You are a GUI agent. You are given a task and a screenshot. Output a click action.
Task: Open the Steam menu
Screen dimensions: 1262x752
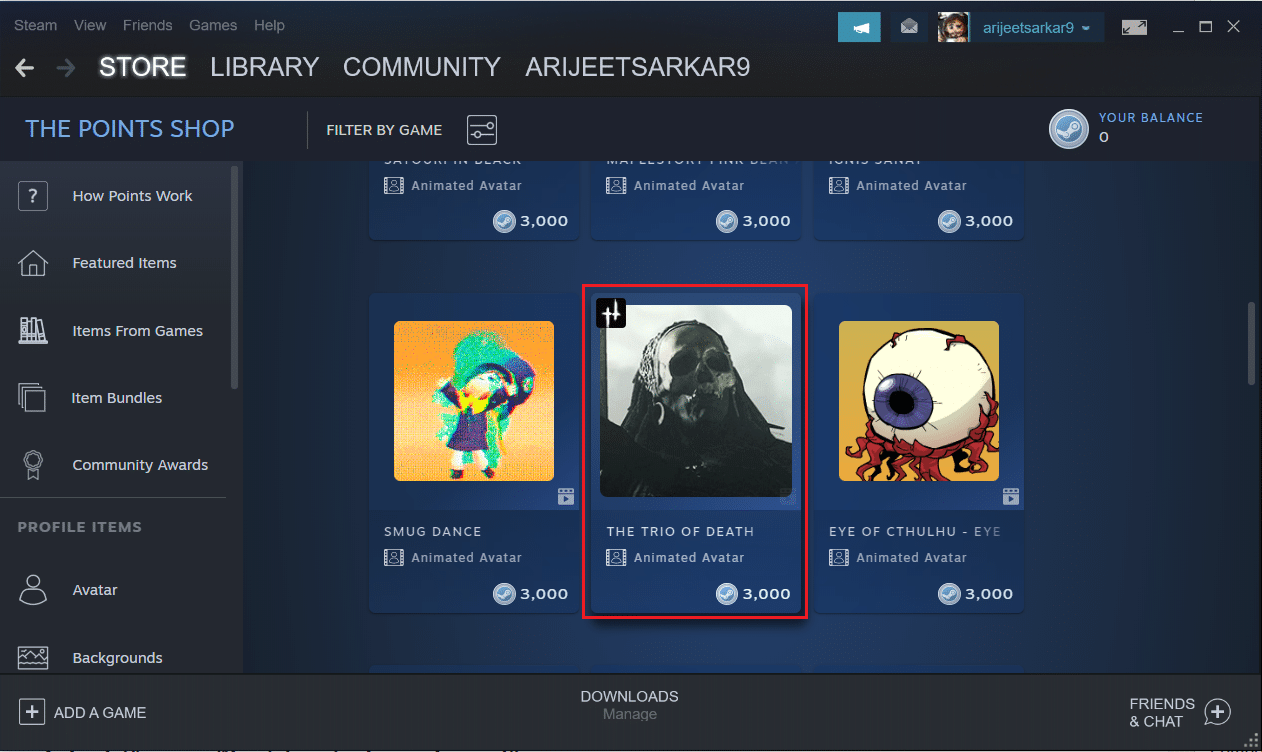pos(36,25)
